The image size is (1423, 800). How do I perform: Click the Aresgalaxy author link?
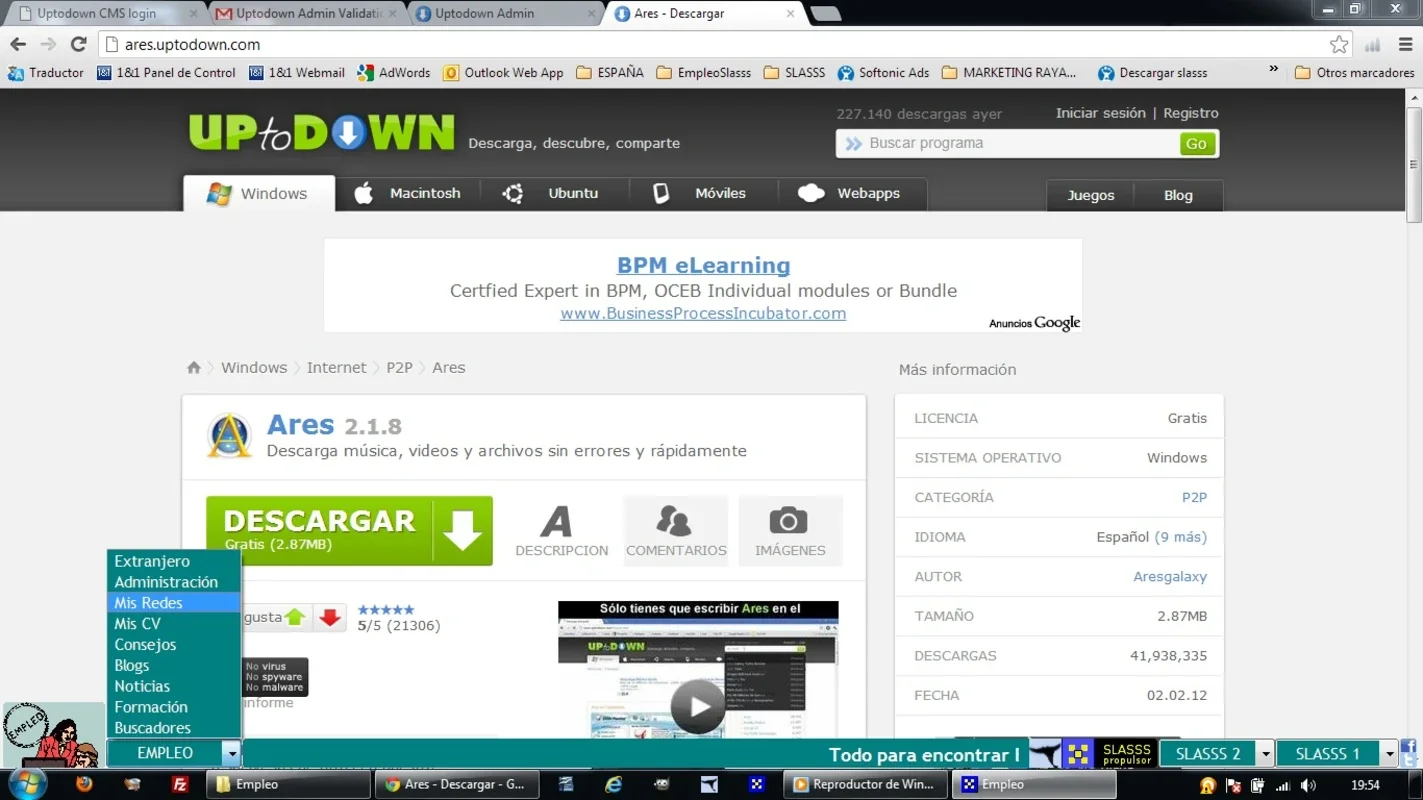(1169, 576)
